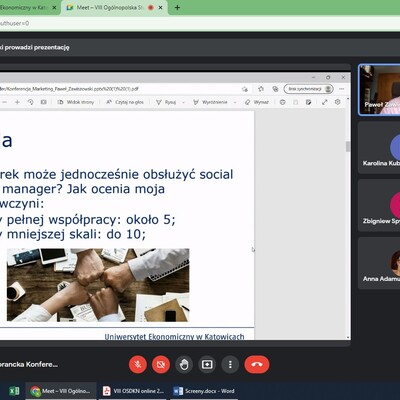Raise hand in the meeting
This screenshot has width=400, height=400.
coord(184,364)
